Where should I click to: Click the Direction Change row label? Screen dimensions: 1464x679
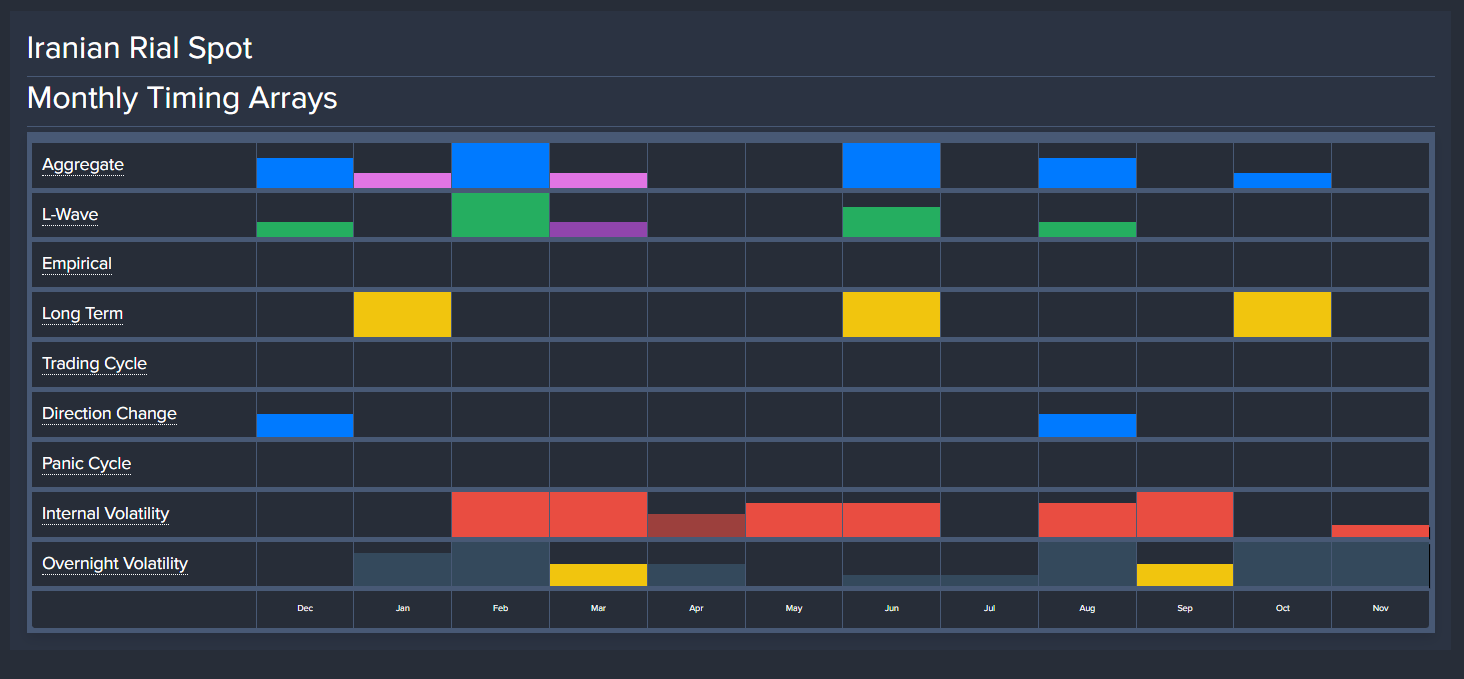109,414
